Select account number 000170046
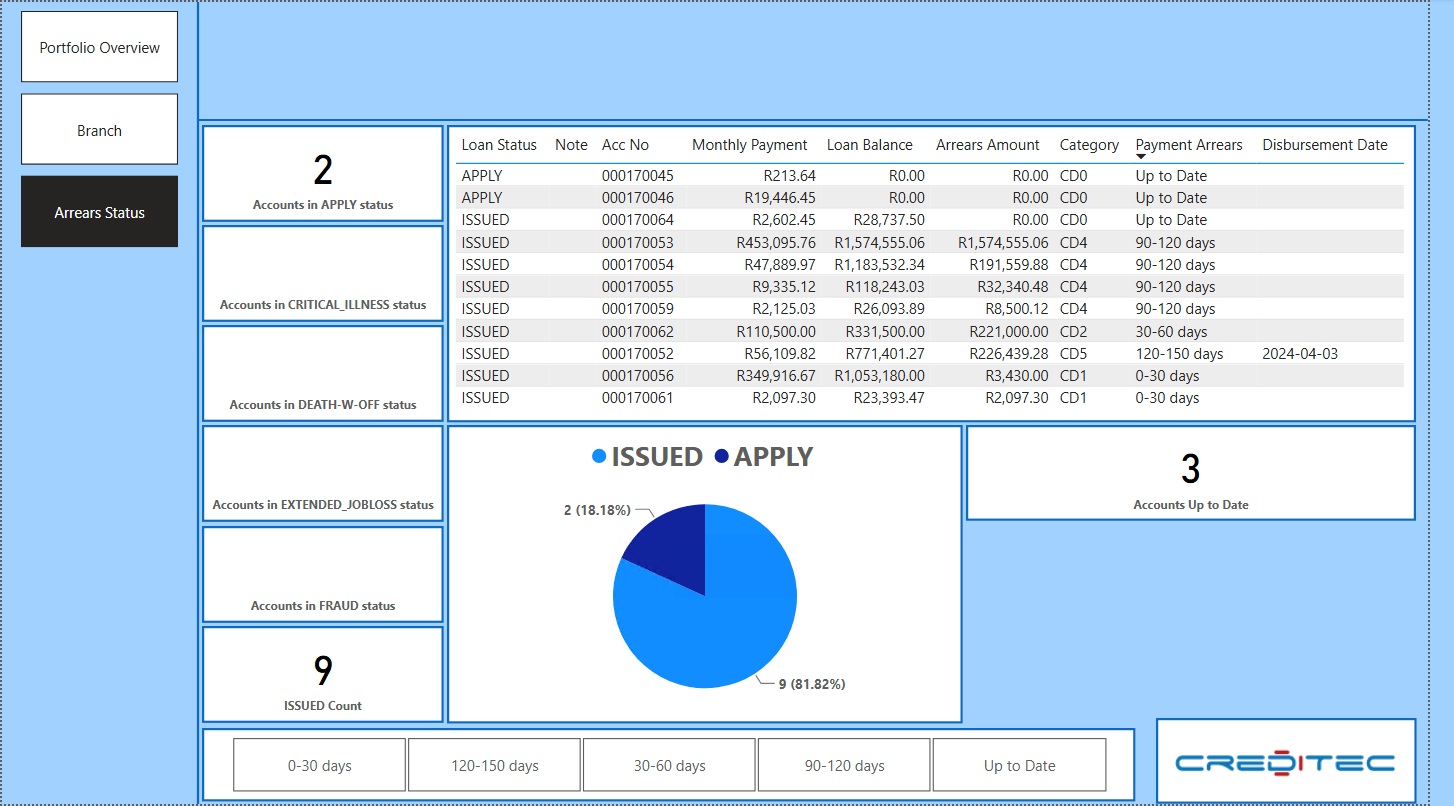The image size is (1454, 806). pos(638,198)
